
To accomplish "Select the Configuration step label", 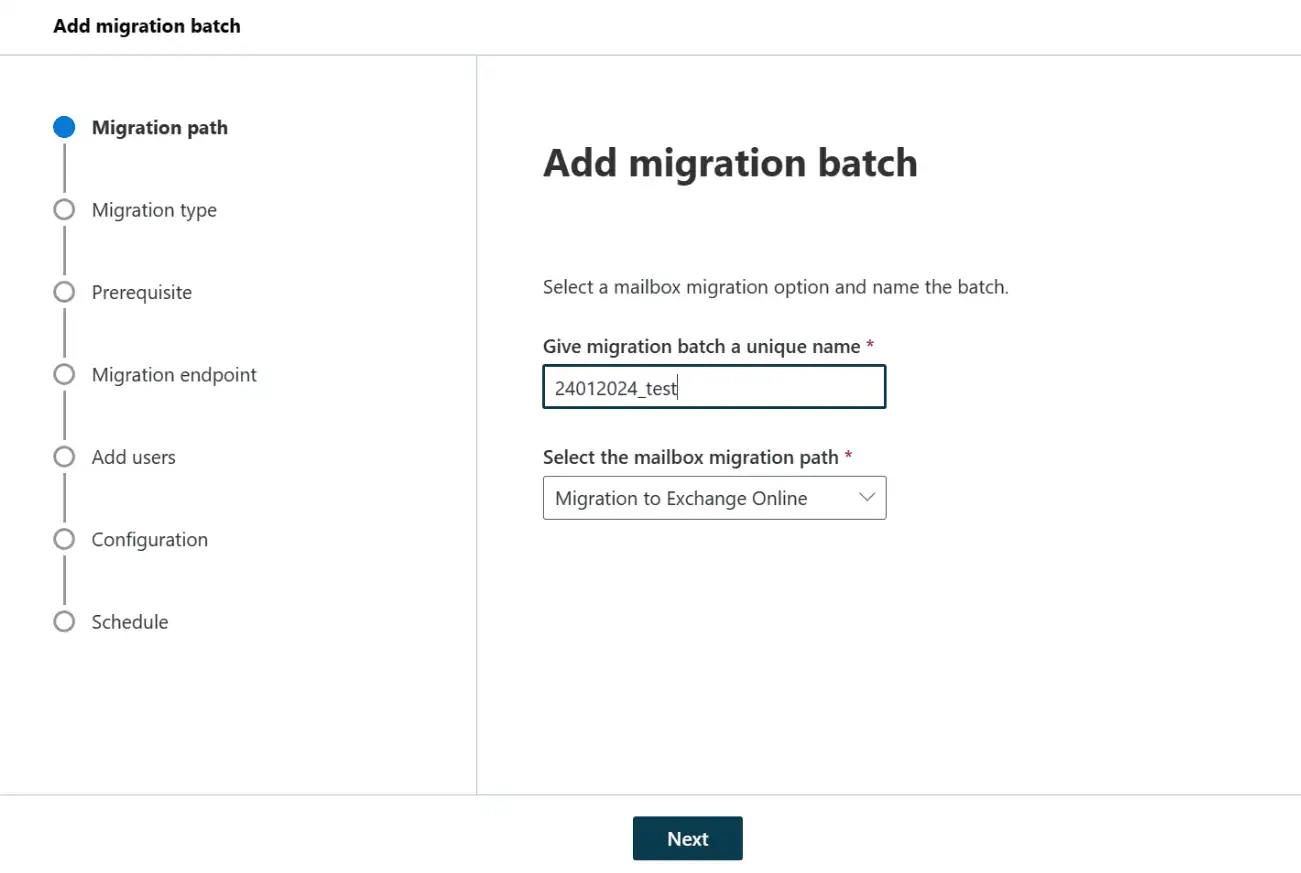I will click(150, 540).
